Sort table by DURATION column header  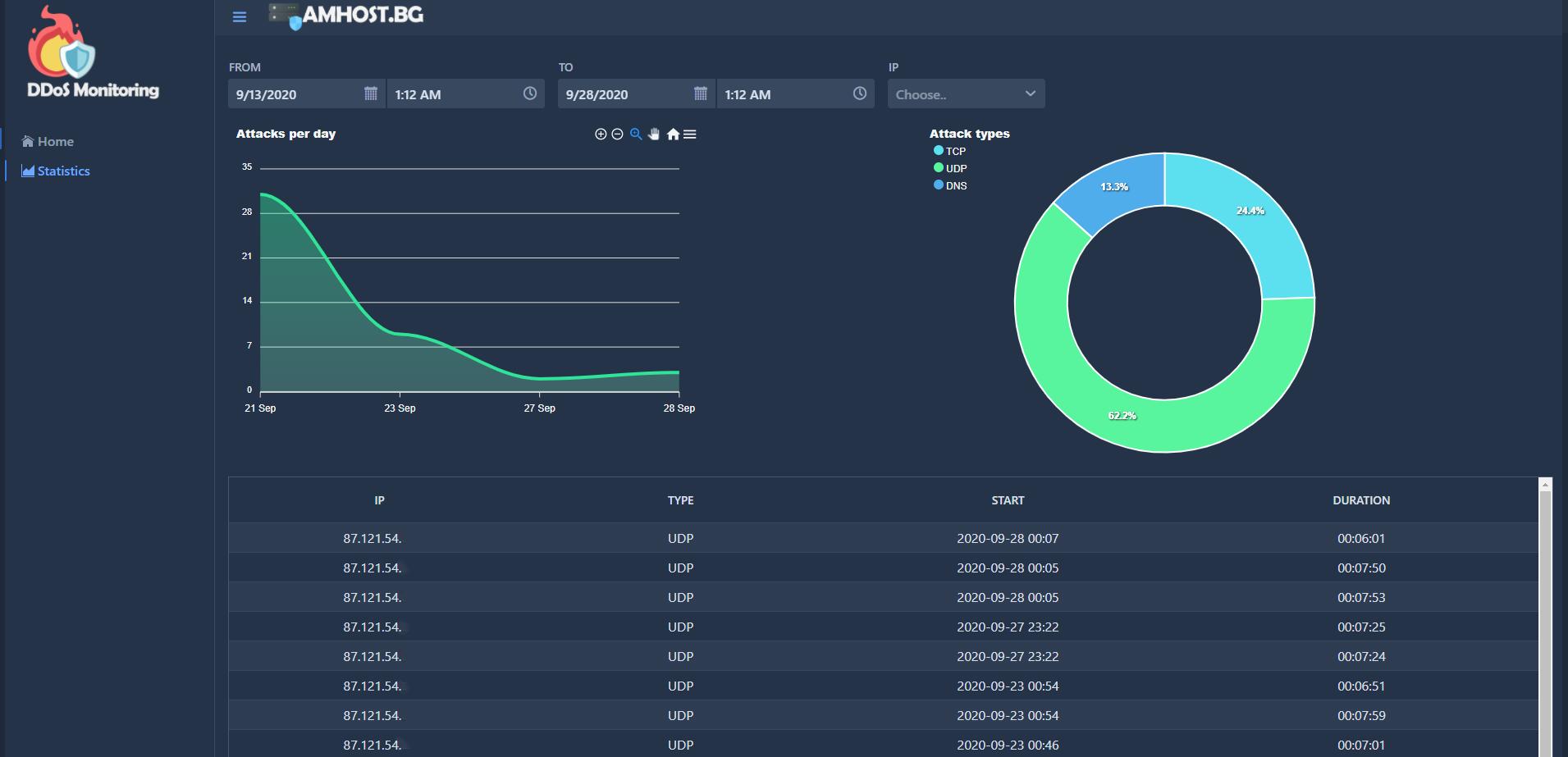(x=1361, y=500)
